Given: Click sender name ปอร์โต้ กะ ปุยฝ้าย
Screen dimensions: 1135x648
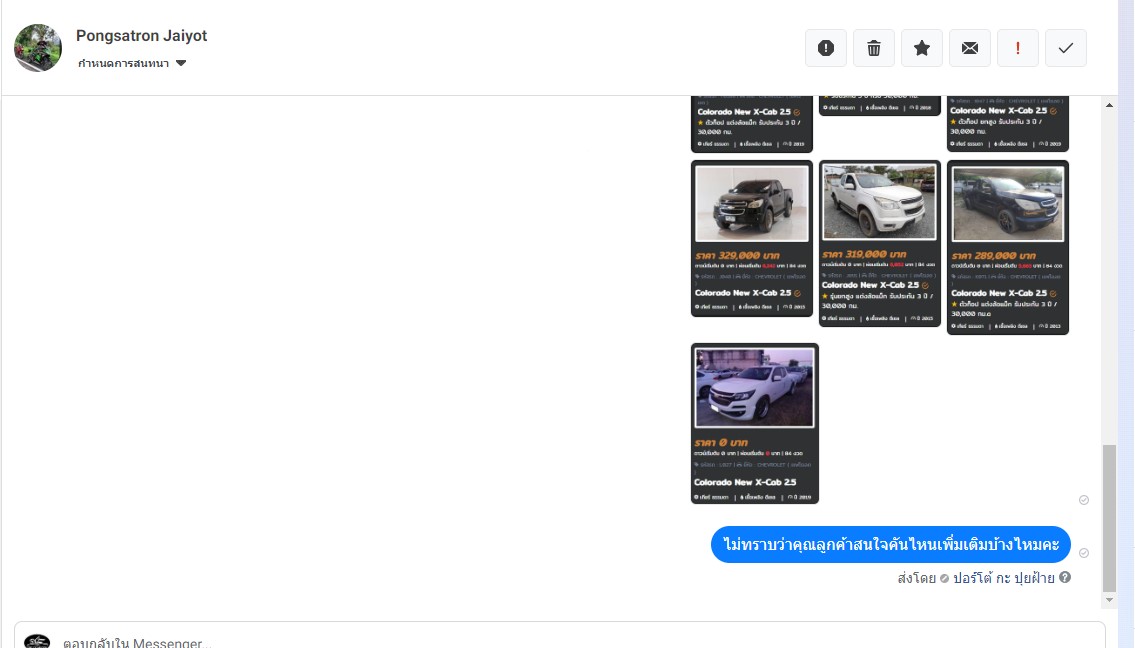Looking at the screenshot, I should [1002, 578].
